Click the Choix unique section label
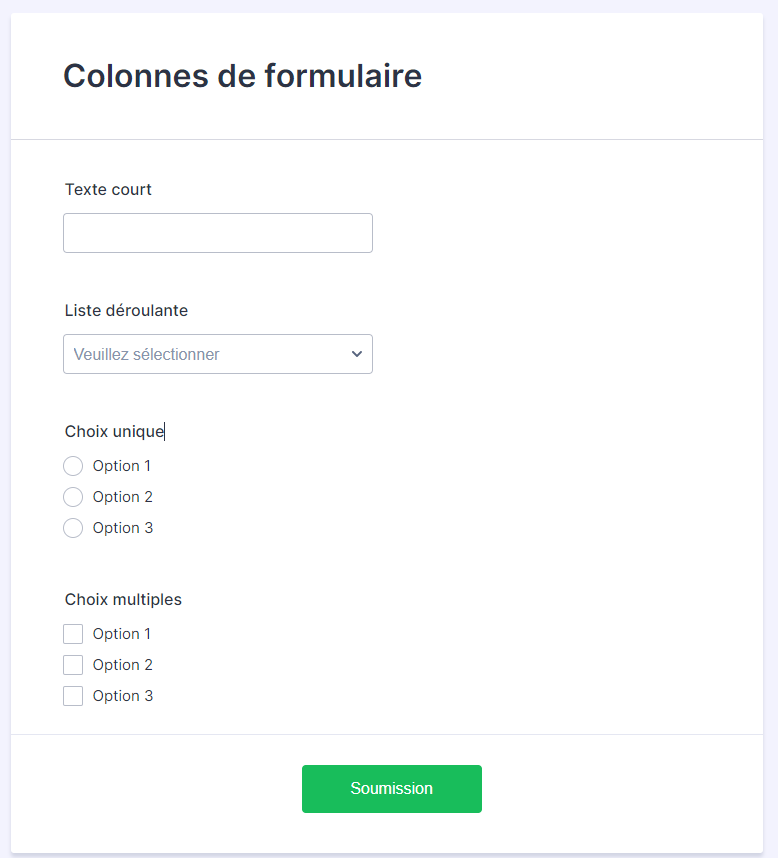Image resolution: width=778 pixels, height=858 pixels. point(114,431)
